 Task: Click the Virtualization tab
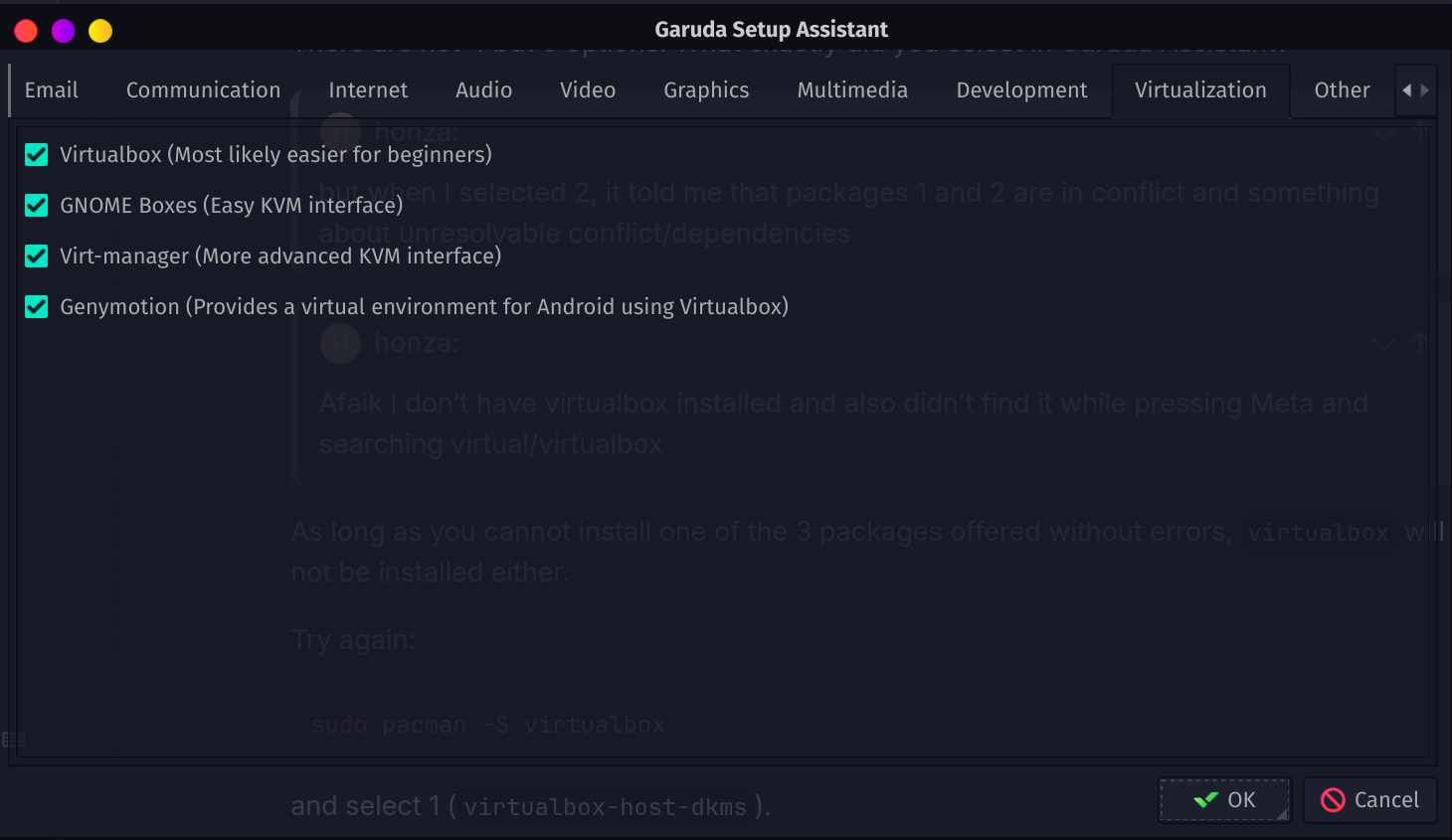1200,90
